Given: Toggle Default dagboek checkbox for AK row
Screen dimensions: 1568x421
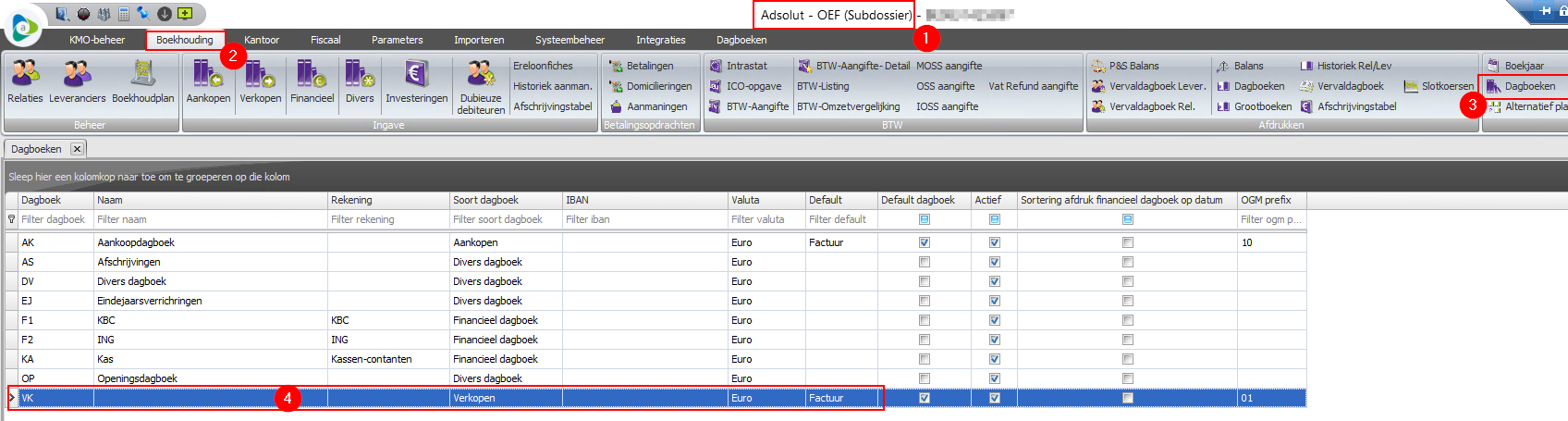Looking at the screenshot, I should 925,242.
